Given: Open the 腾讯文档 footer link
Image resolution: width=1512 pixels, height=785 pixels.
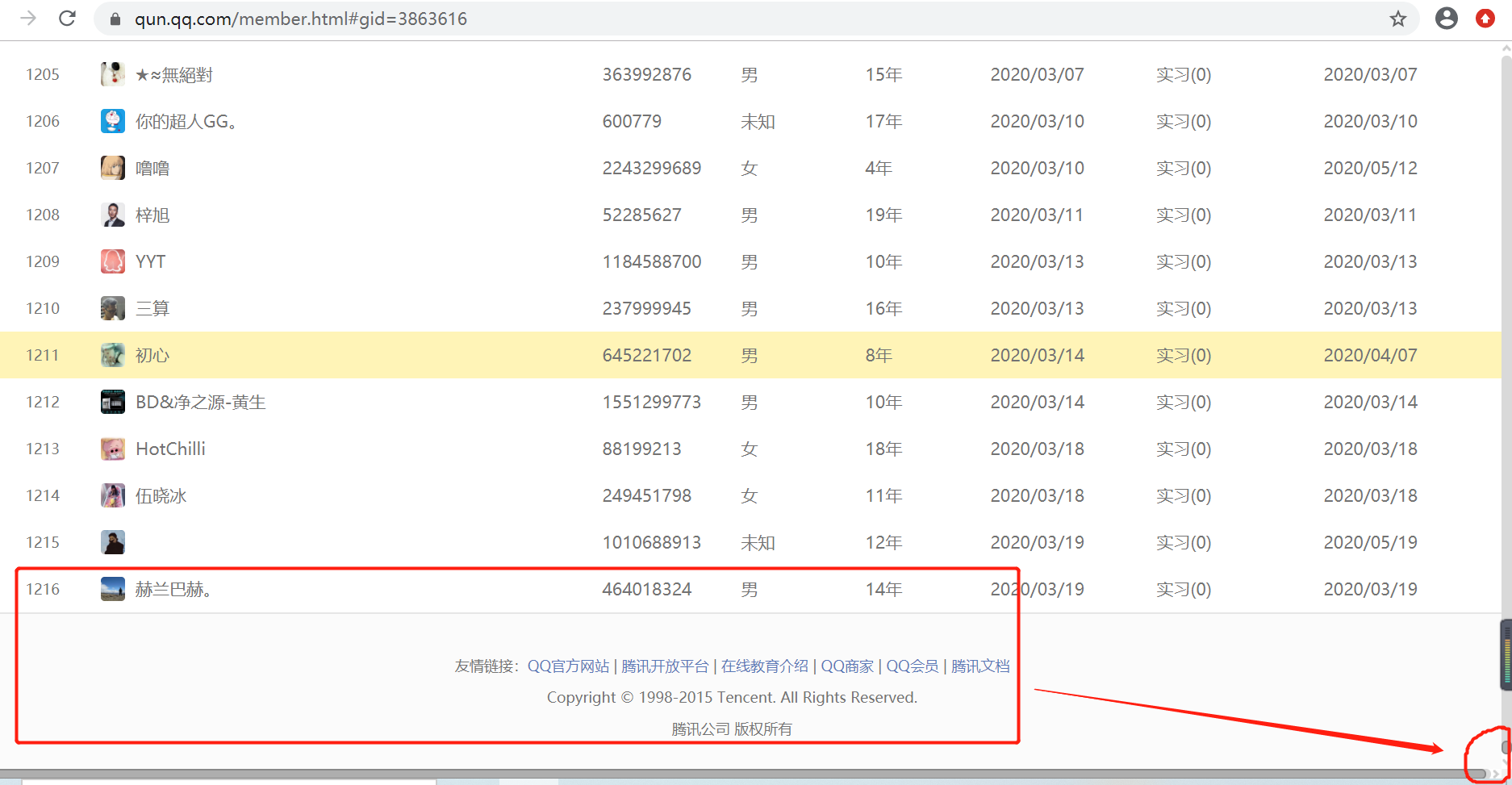Looking at the screenshot, I should click(980, 666).
